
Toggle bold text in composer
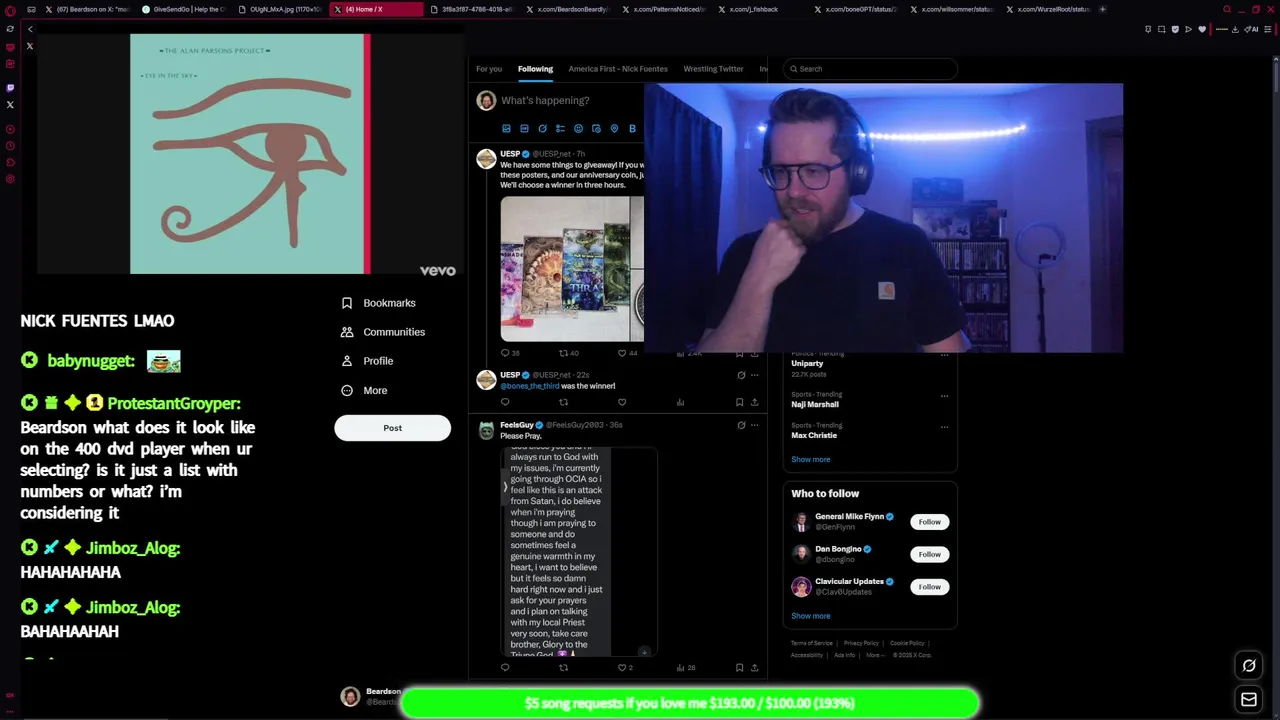632,129
